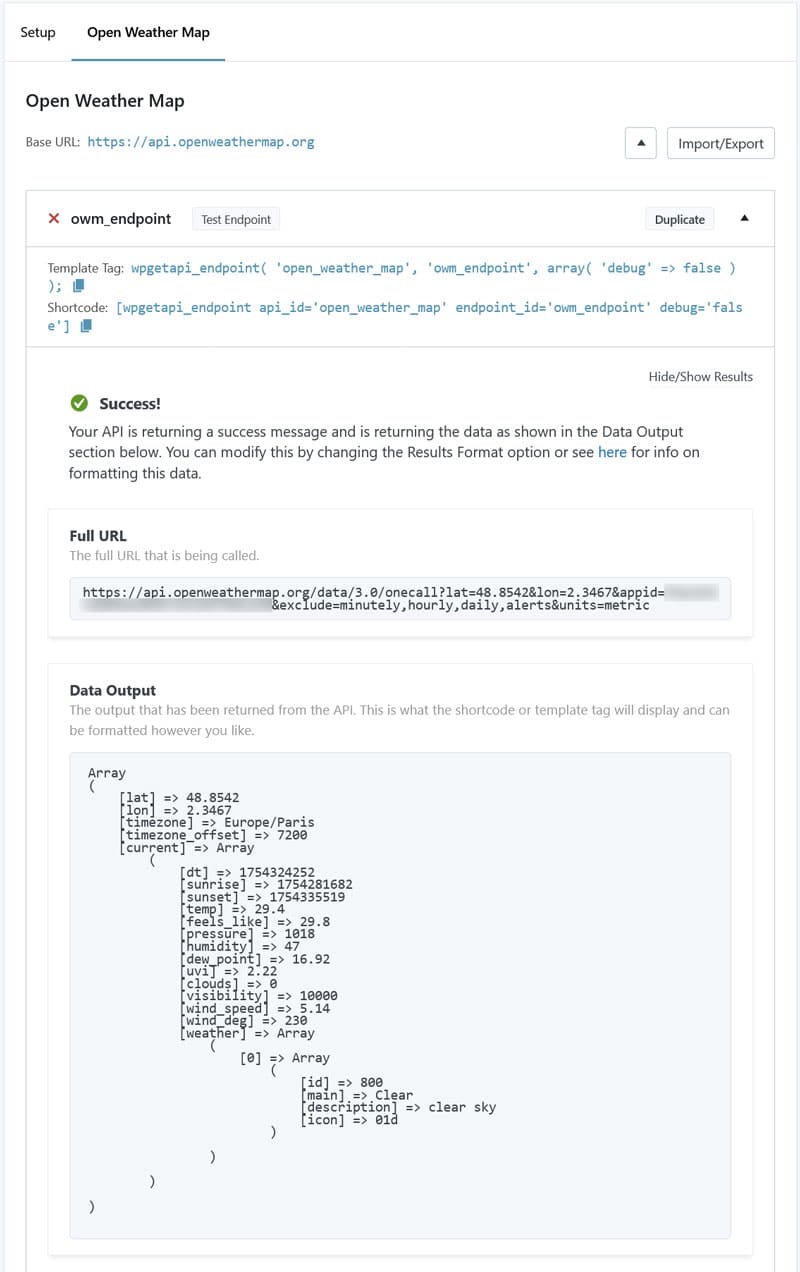Viewport: 800px width, 1272px height.
Task: Select the [pressure] => 1018 line
Action: click(x=247, y=933)
